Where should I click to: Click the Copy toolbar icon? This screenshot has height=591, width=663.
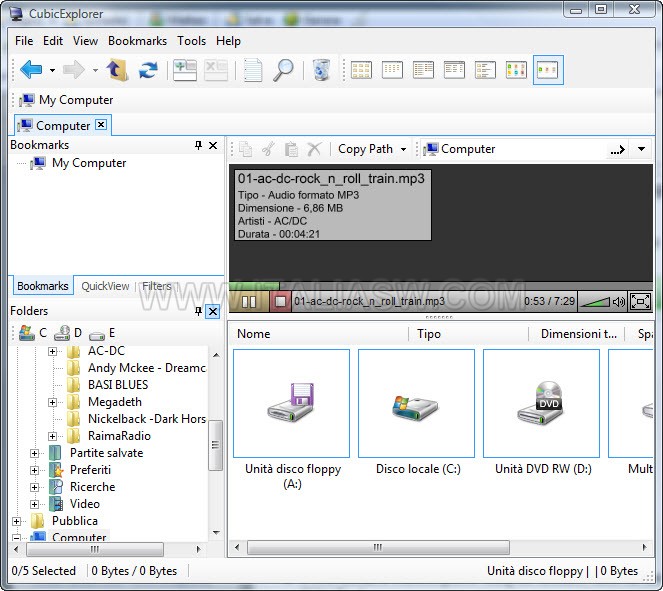[x=246, y=149]
